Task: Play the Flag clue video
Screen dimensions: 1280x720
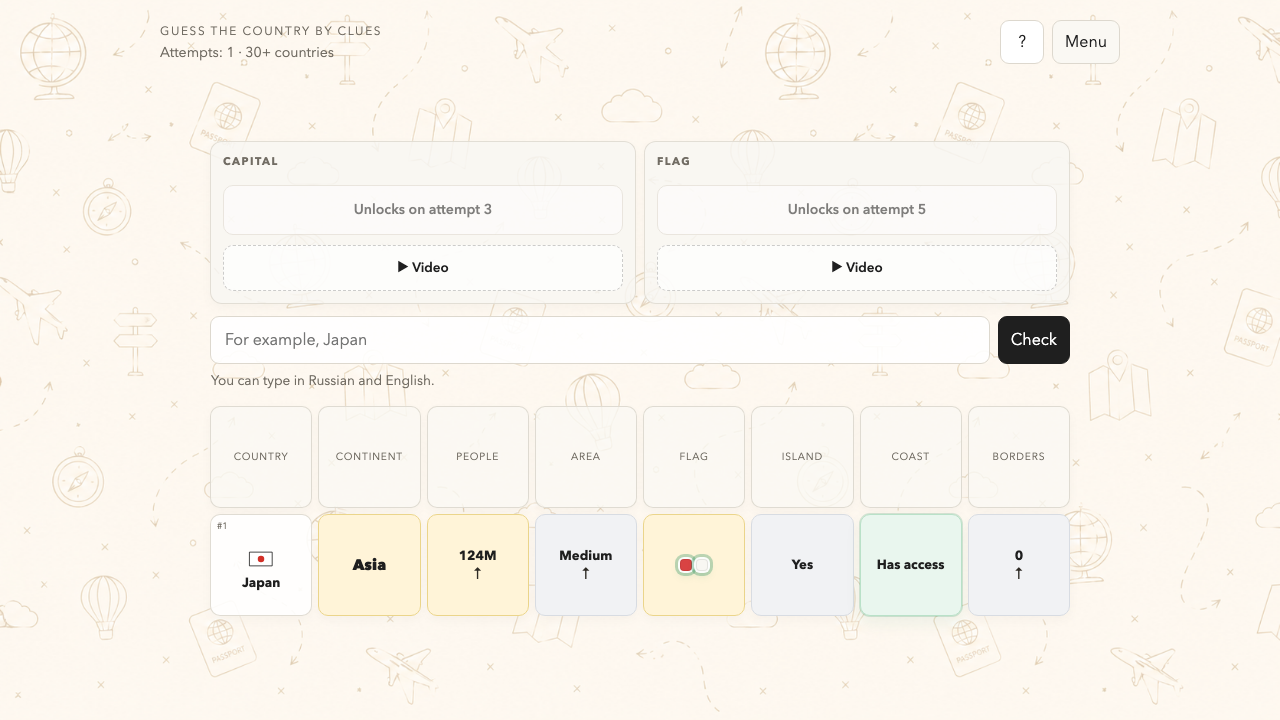Action: click(x=857, y=268)
